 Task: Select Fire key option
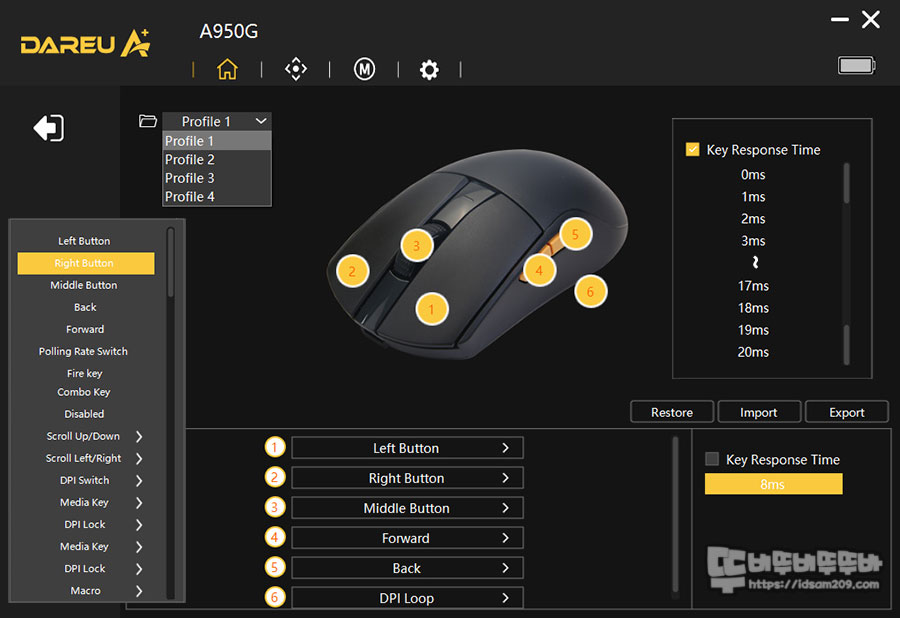click(x=84, y=374)
